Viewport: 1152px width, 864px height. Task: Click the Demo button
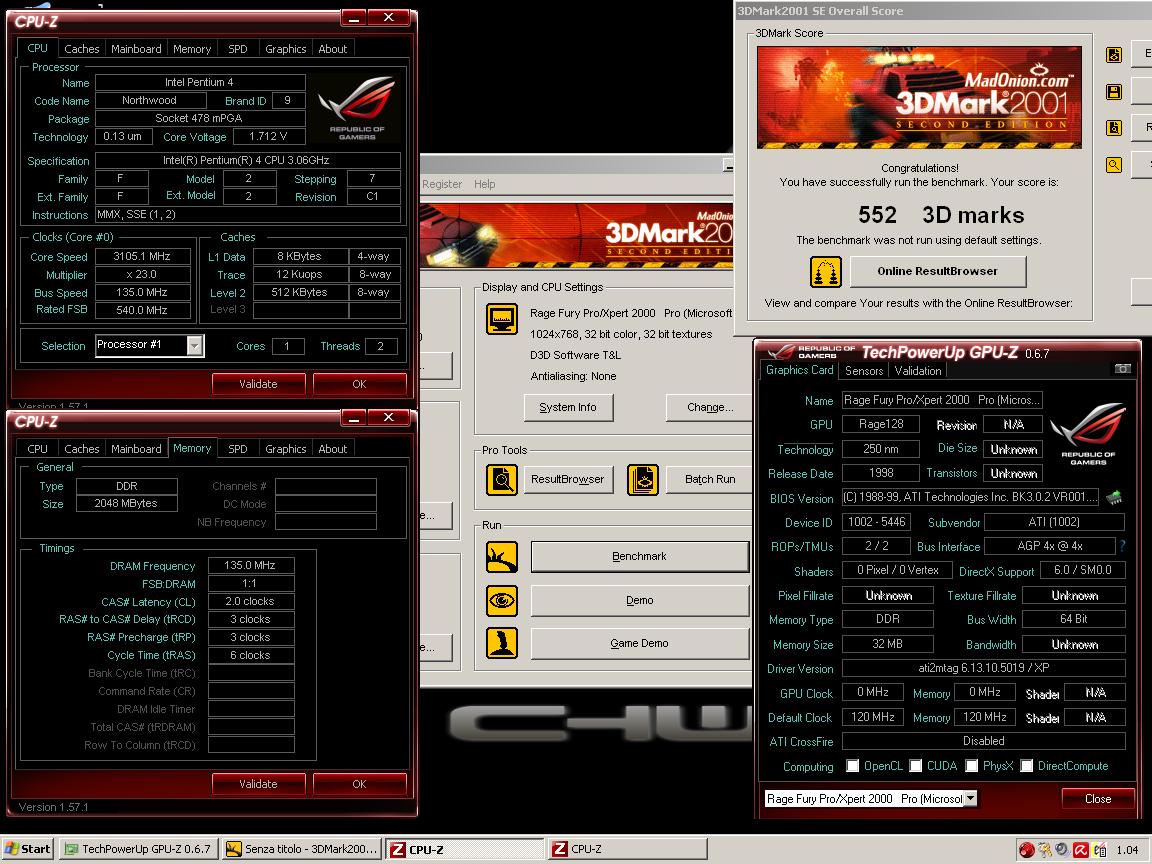(639, 600)
